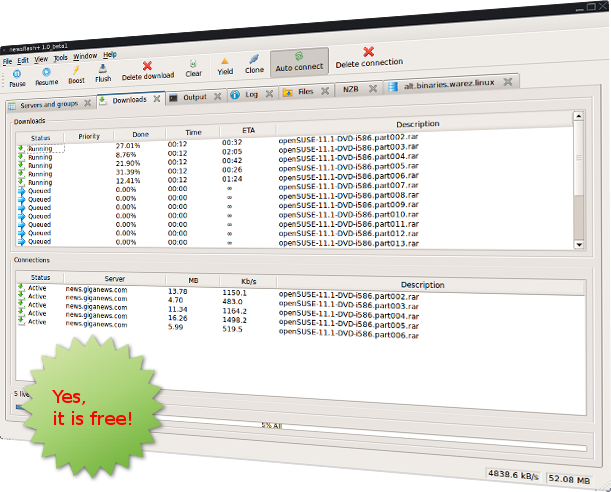Sort downloads by Done column header

coord(140,134)
